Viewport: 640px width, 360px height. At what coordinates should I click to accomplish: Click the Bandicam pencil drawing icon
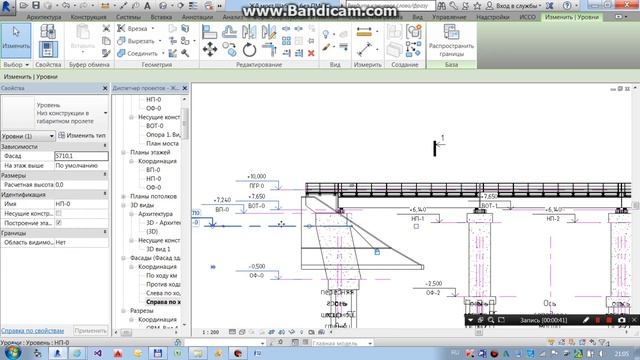pyautogui.click(x=586, y=320)
